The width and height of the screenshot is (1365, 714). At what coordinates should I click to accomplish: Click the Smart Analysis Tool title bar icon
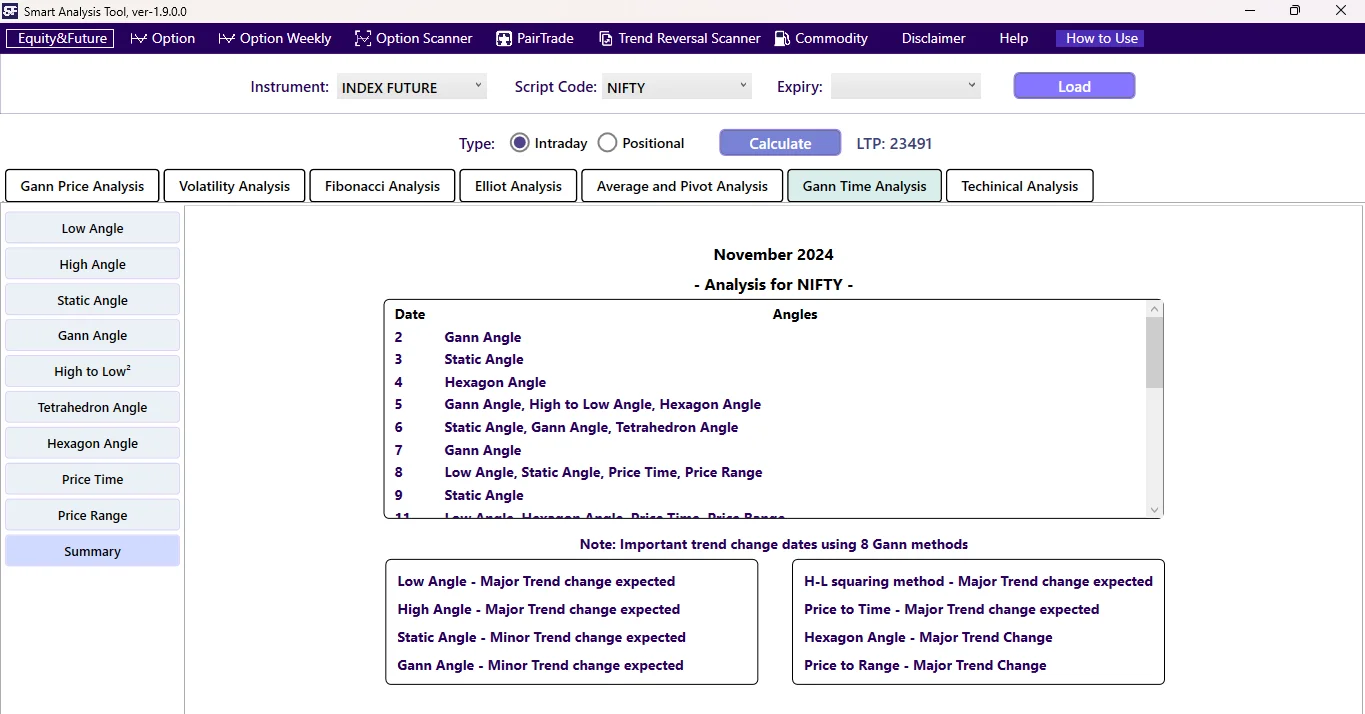click(x=11, y=11)
